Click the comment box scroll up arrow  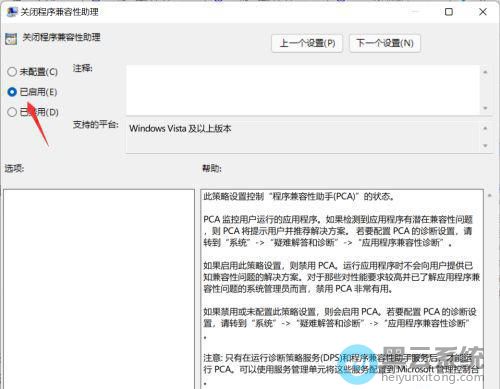[x=485, y=72]
